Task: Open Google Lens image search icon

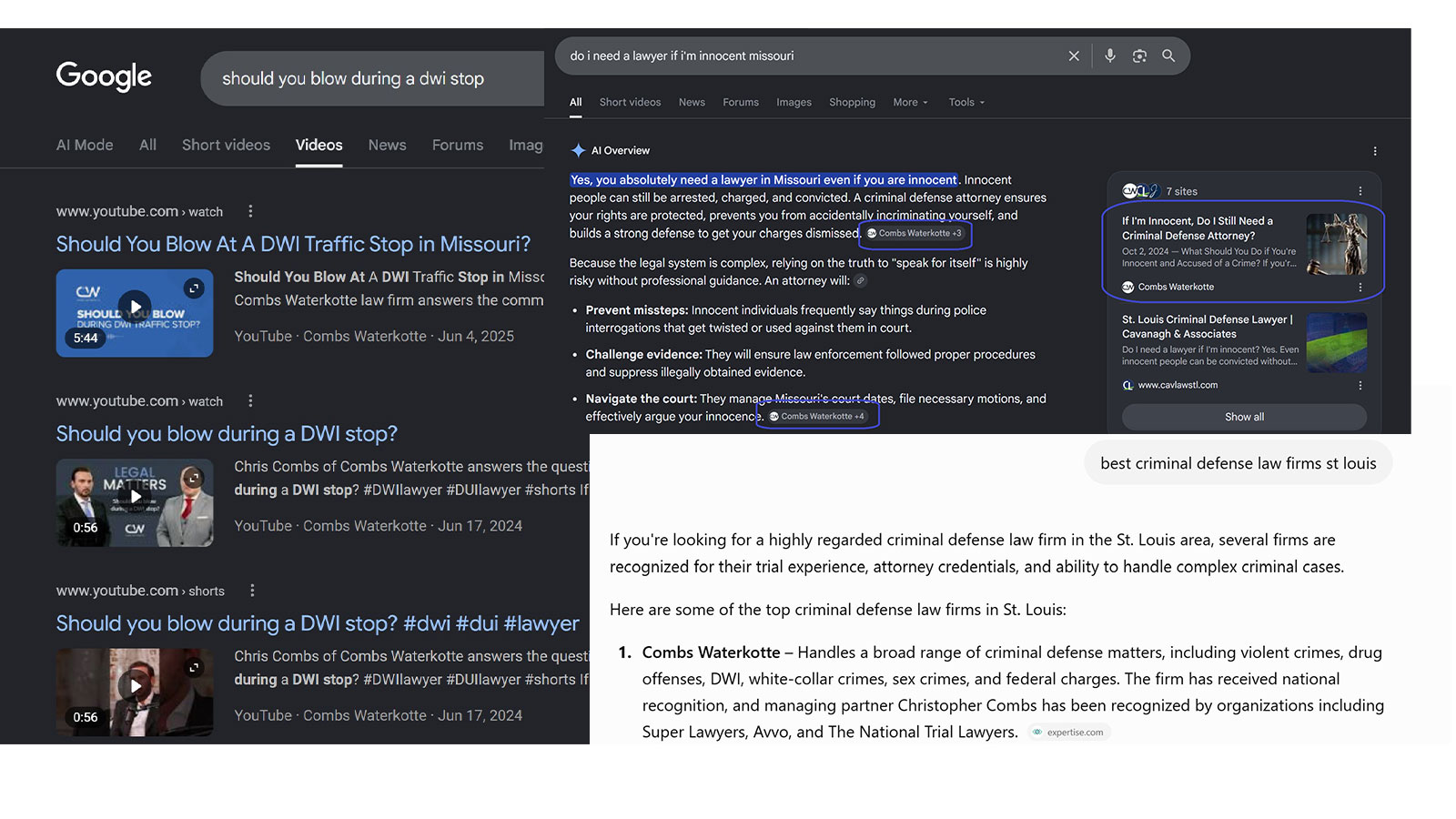Action: pos(1139,56)
